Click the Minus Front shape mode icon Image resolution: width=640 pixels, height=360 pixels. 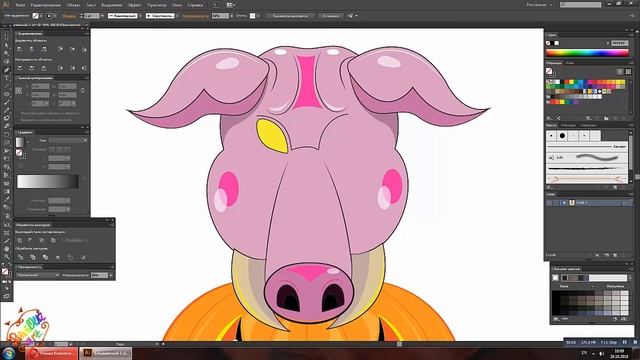31,240
